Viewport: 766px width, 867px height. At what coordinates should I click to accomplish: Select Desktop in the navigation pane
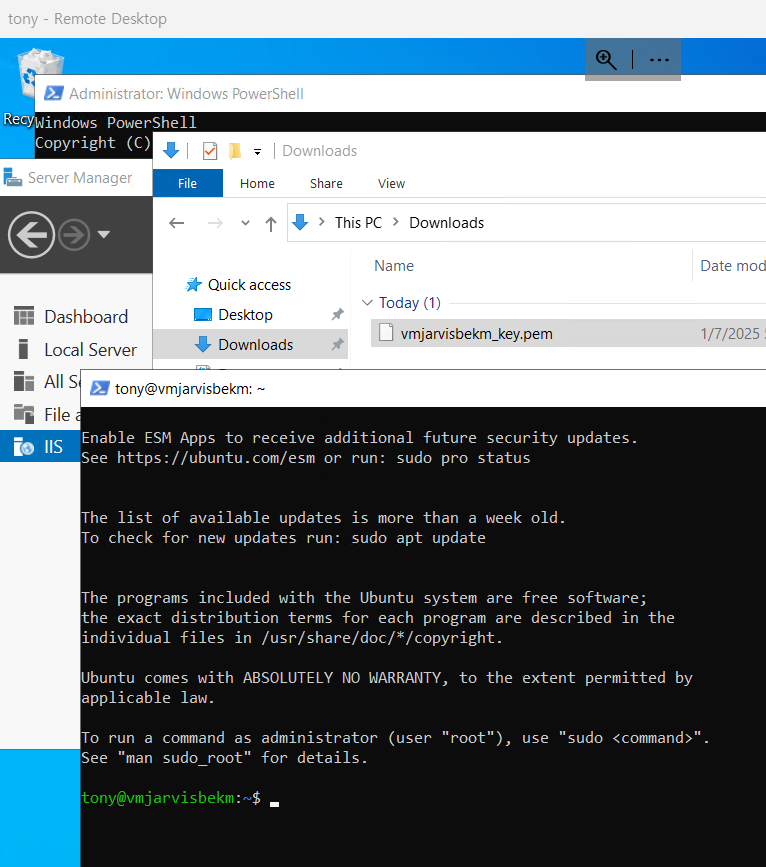click(245, 315)
